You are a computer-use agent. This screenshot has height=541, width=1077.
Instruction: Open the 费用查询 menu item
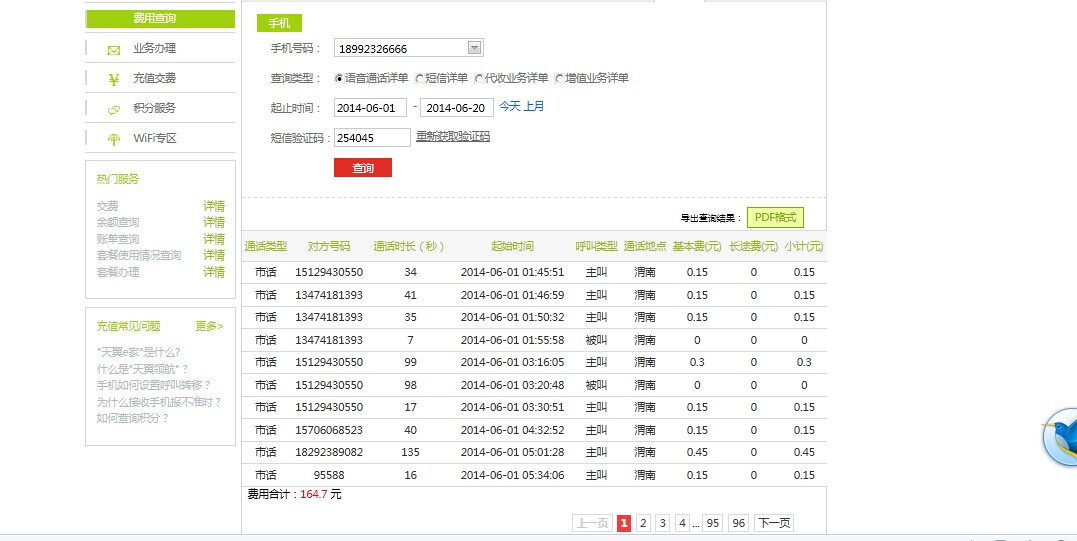[x=160, y=19]
